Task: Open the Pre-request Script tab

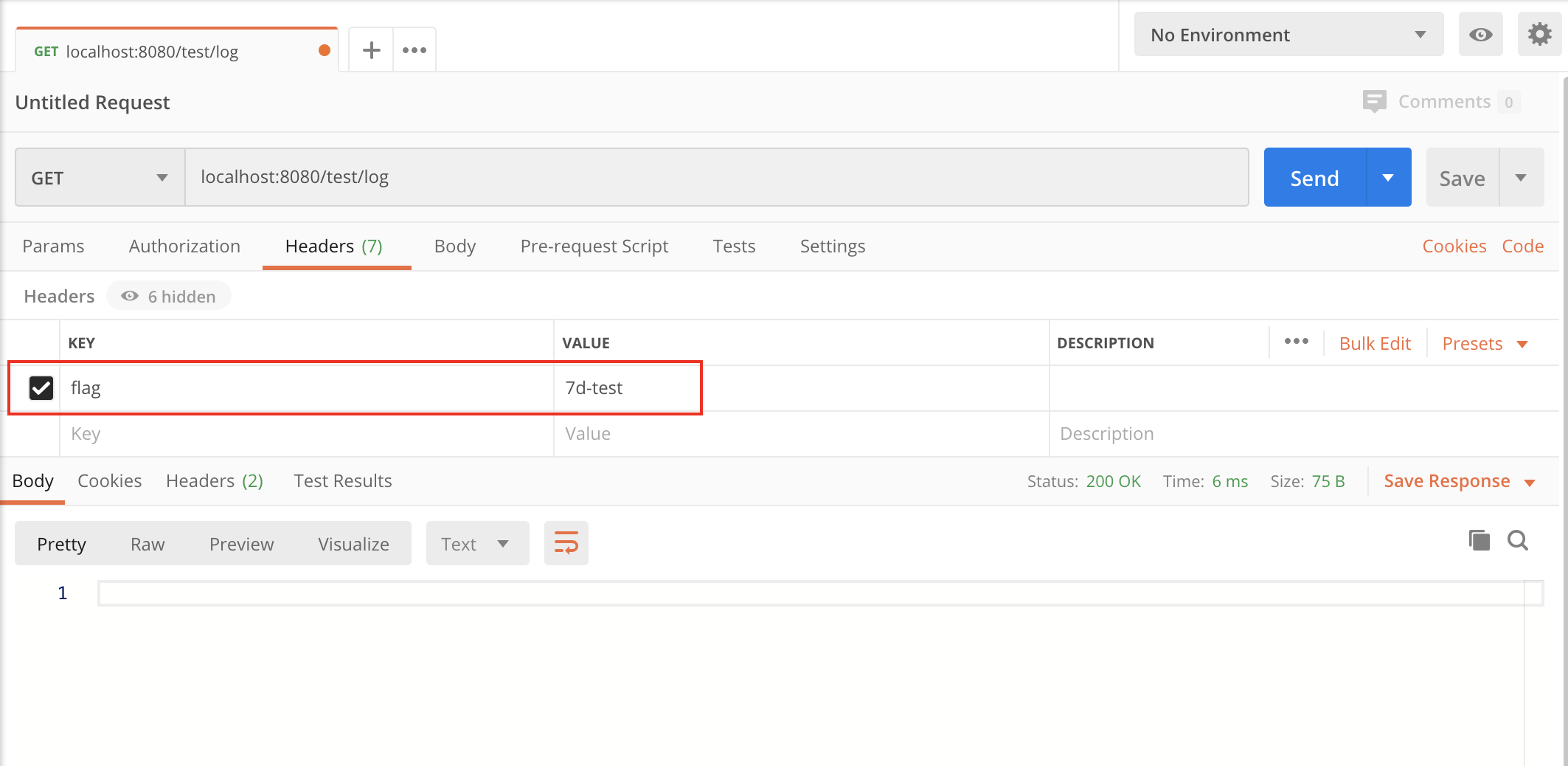Action: [x=594, y=246]
